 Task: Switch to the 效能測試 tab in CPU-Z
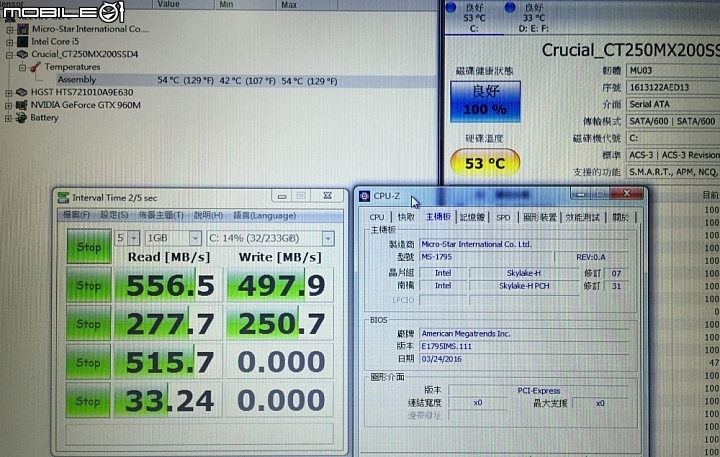(x=583, y=217)
